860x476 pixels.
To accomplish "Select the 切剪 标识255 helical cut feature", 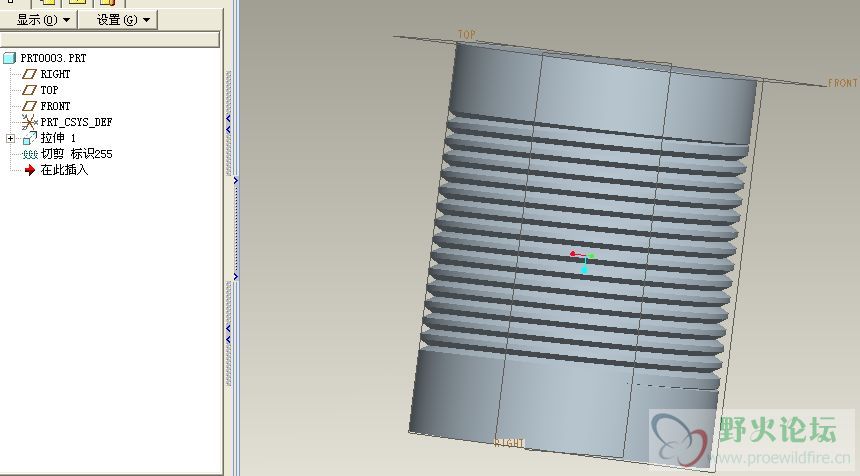I will pyautogui.click(x=76, y=154).
